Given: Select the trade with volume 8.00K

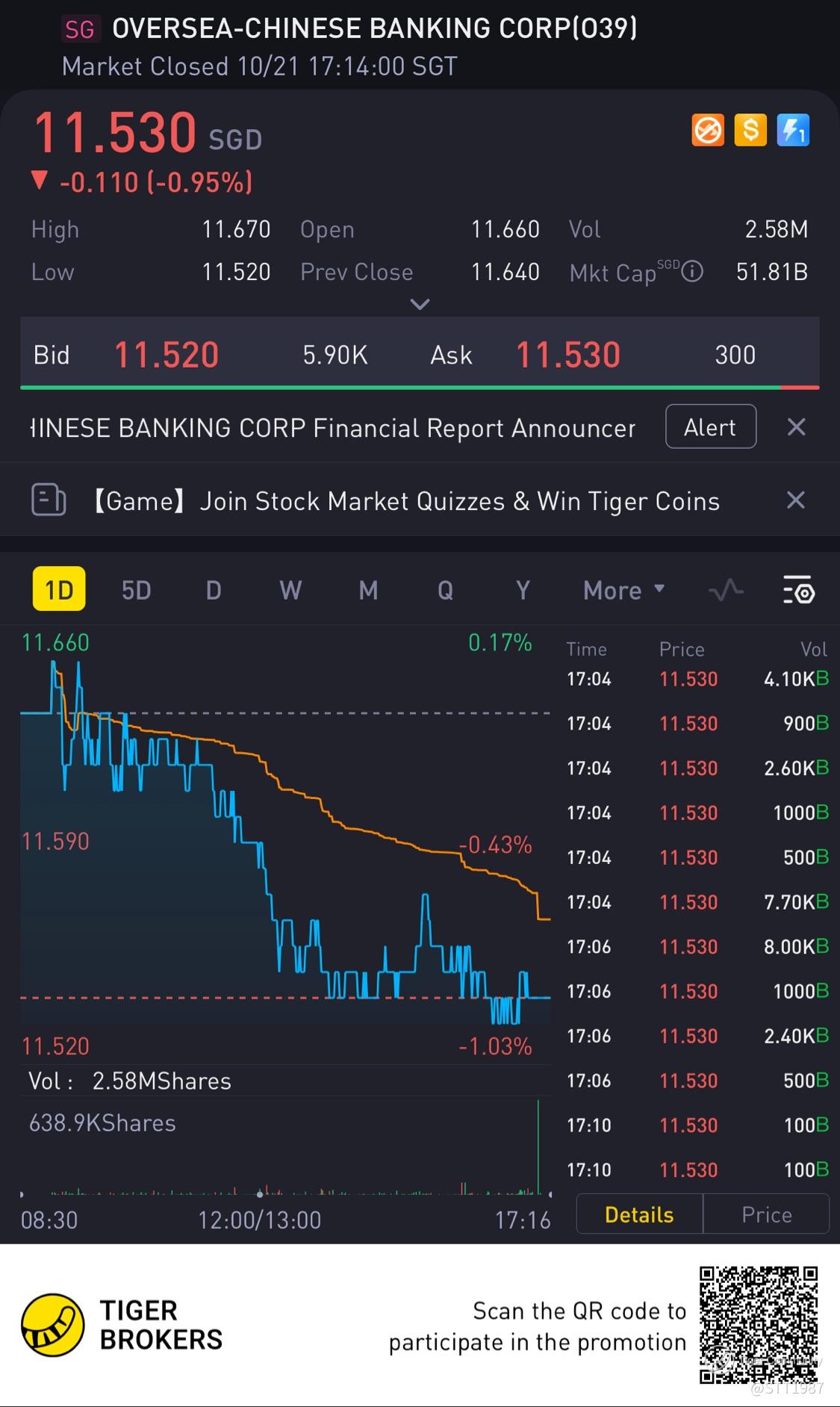Looking at the screenshot, I should coord(697,947).
